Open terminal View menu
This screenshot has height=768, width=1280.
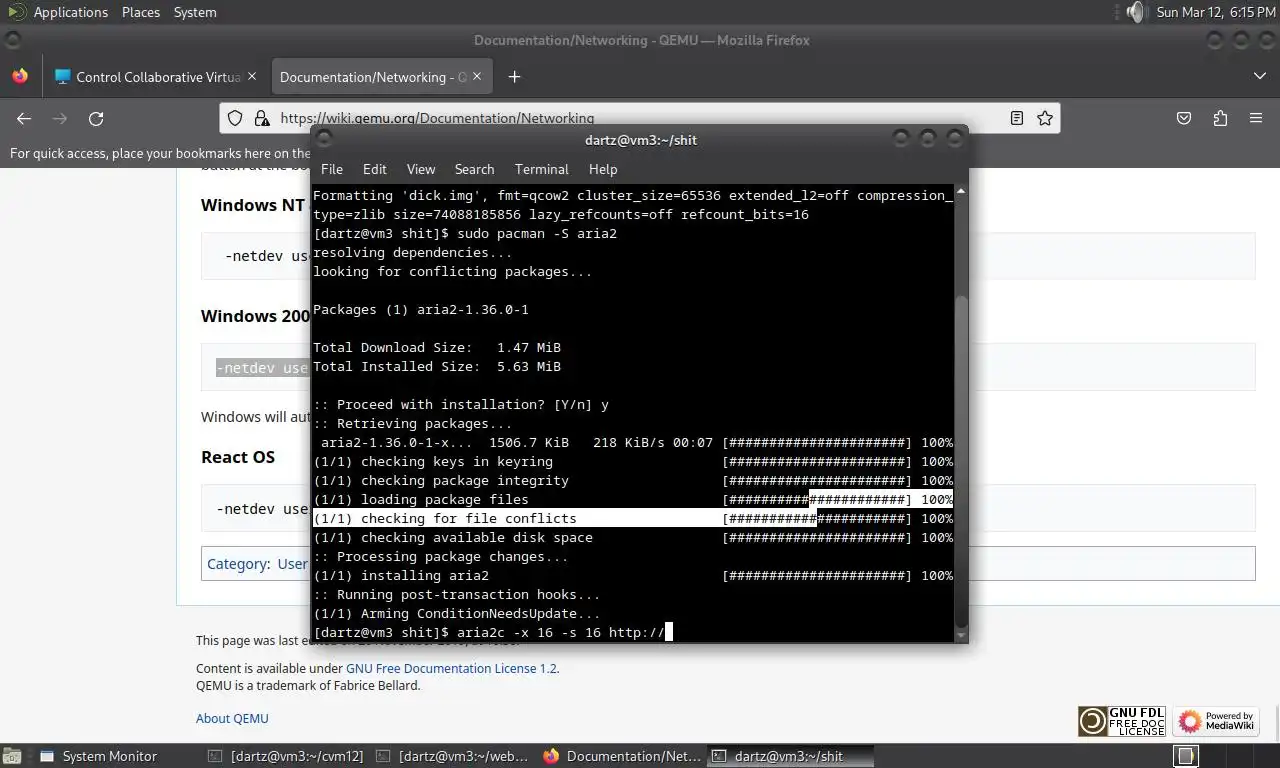click(421, 169)
